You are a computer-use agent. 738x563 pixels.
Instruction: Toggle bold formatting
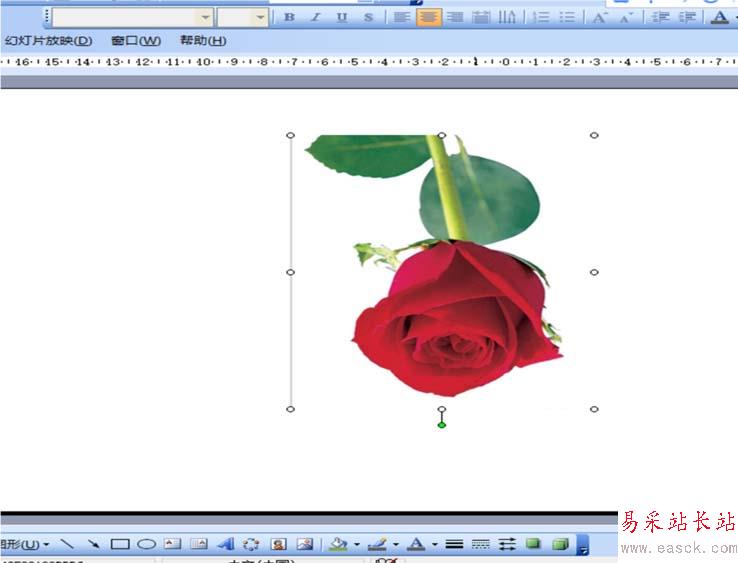click(x=289, y=17)
